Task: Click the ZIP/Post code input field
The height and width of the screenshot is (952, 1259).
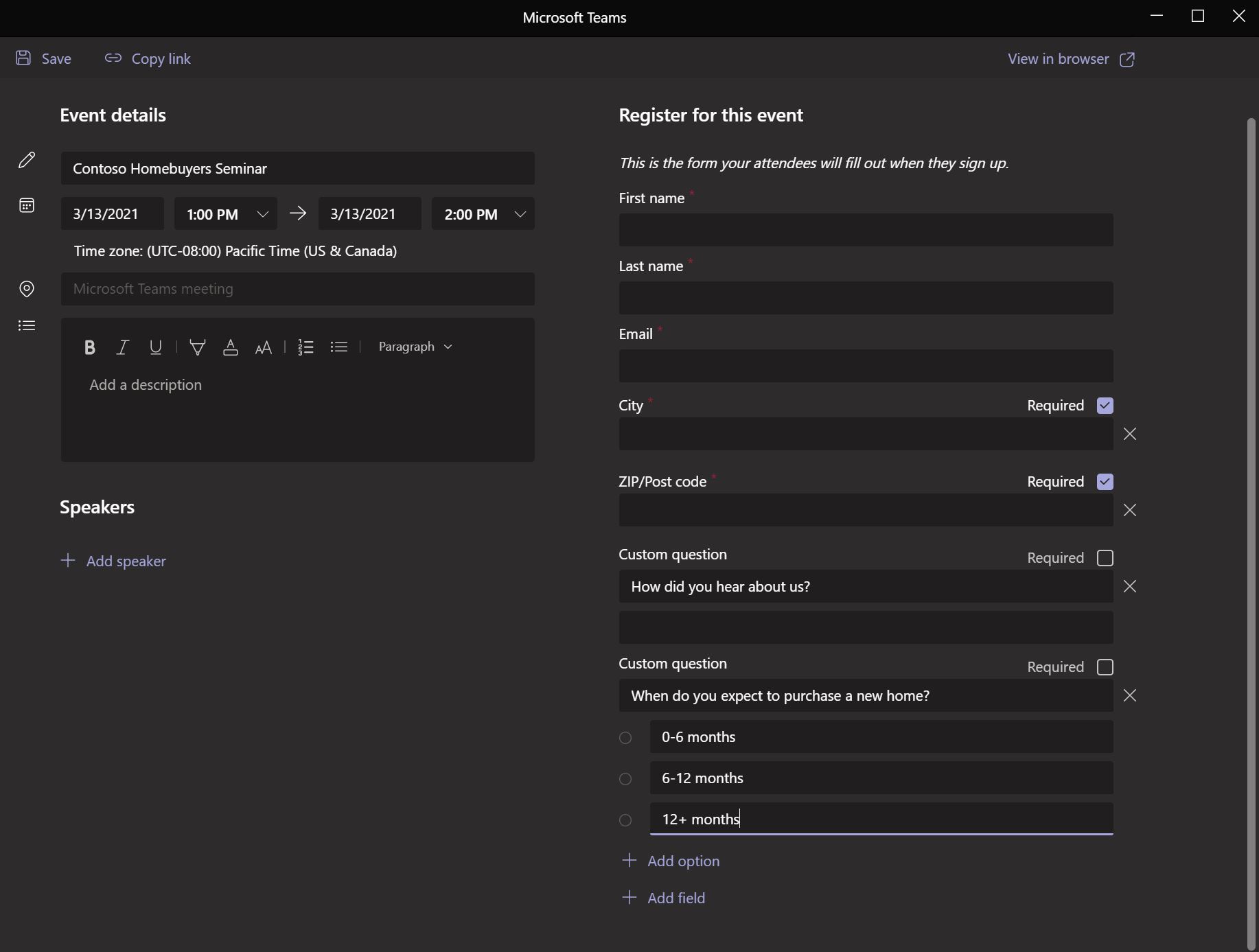Action: tap(866, 510)
